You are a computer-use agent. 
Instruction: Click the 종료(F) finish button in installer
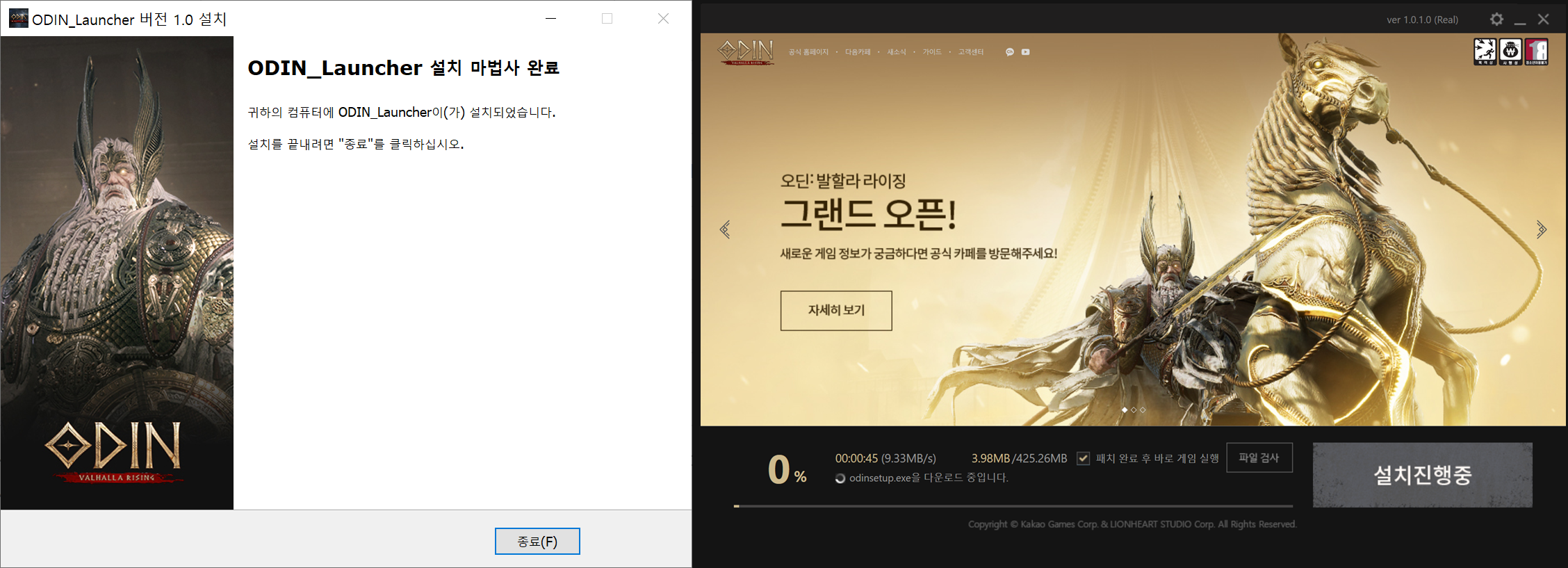point(537,541)
